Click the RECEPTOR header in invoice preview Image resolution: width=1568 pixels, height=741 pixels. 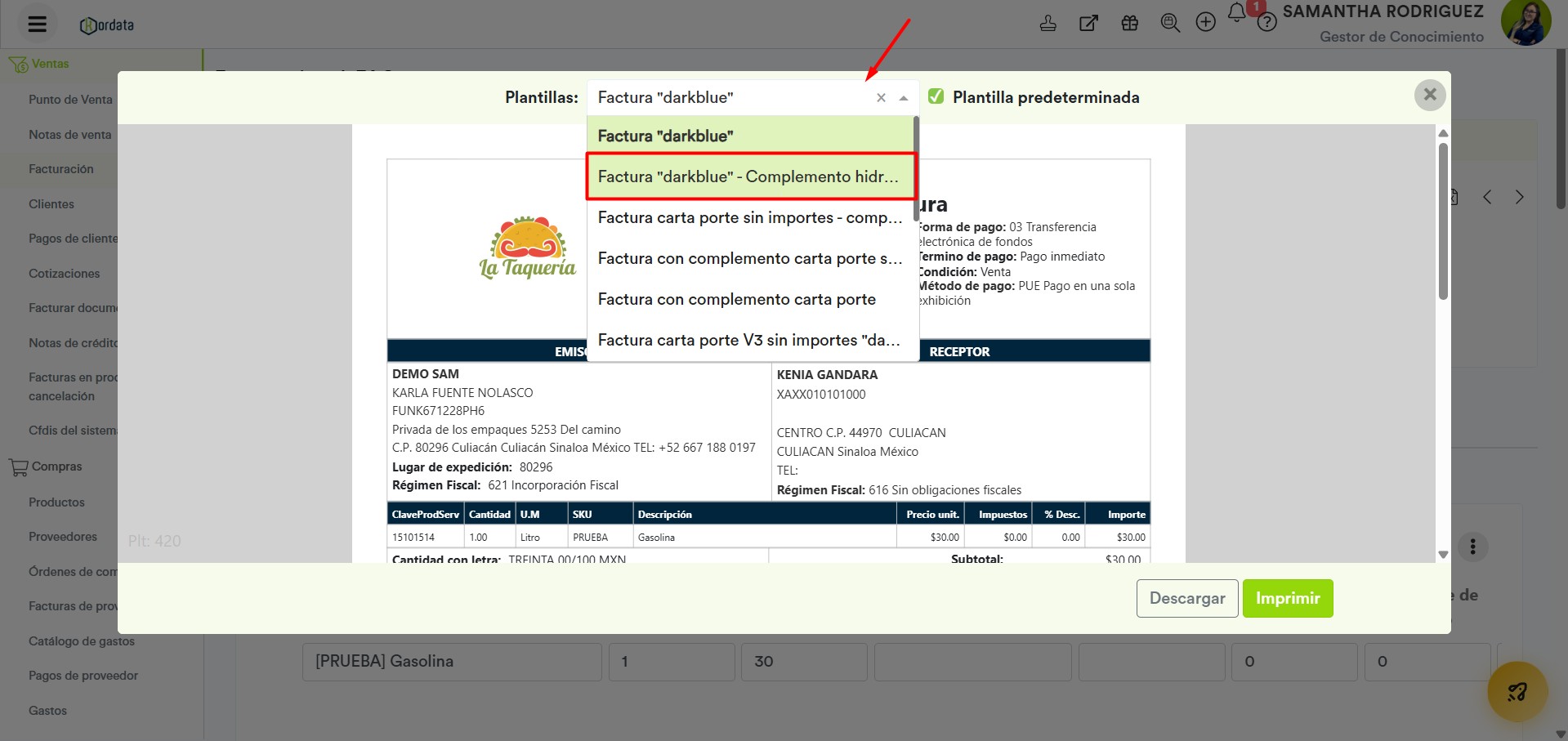(959, 352)
